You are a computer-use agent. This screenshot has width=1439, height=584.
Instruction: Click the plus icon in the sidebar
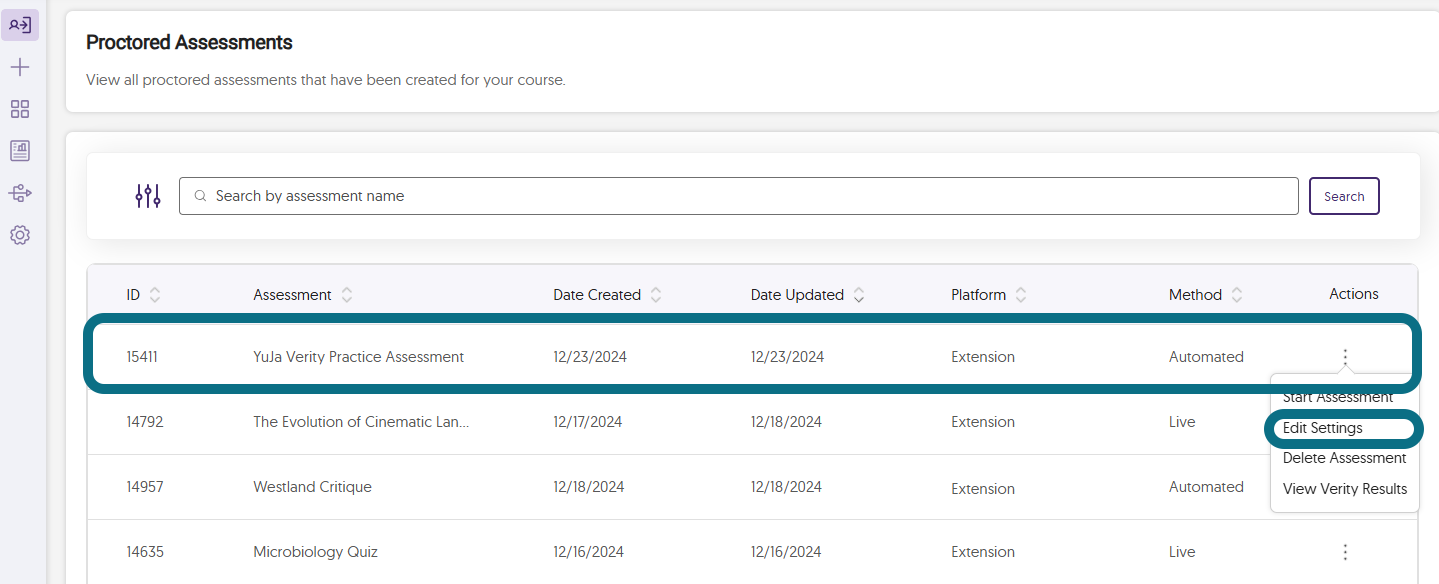pyautogui.click(x=20, y=67)
